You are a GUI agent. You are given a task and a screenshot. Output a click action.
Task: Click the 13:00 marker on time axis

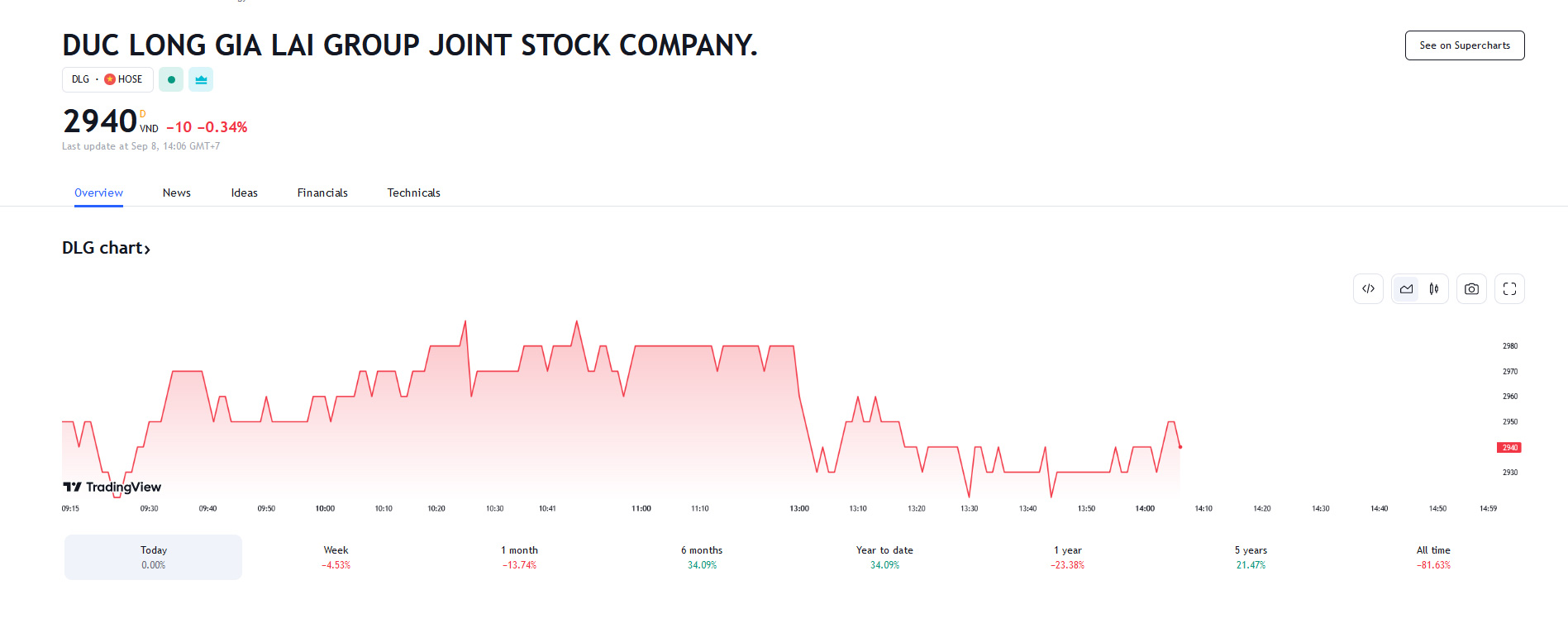pyautogui.click(x=799, y=508)
